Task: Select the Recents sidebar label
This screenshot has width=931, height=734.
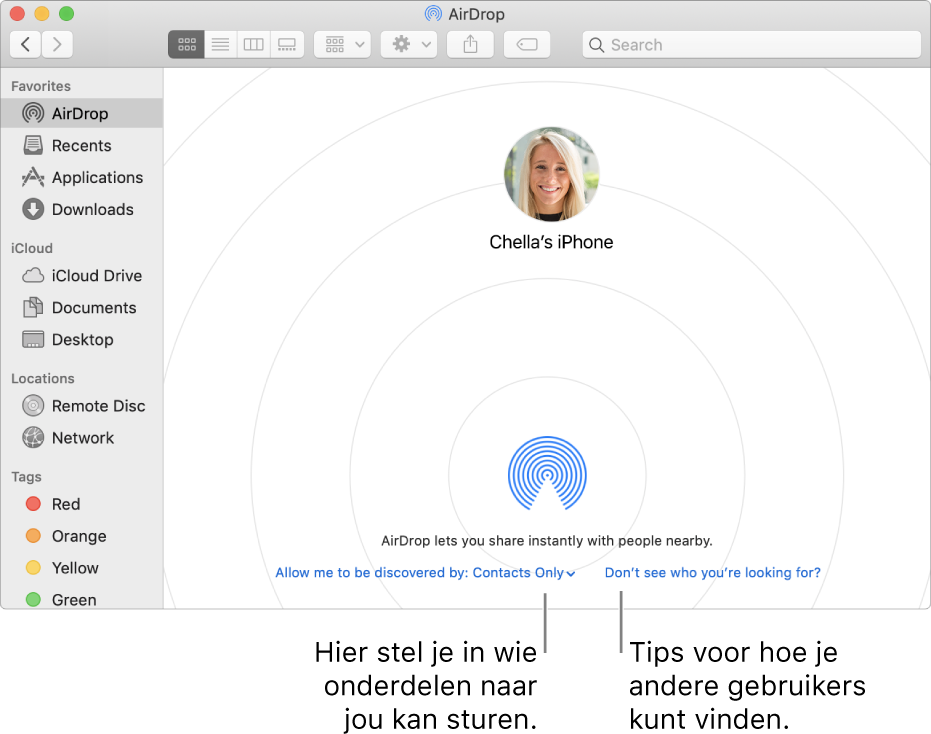Action: 81,145
